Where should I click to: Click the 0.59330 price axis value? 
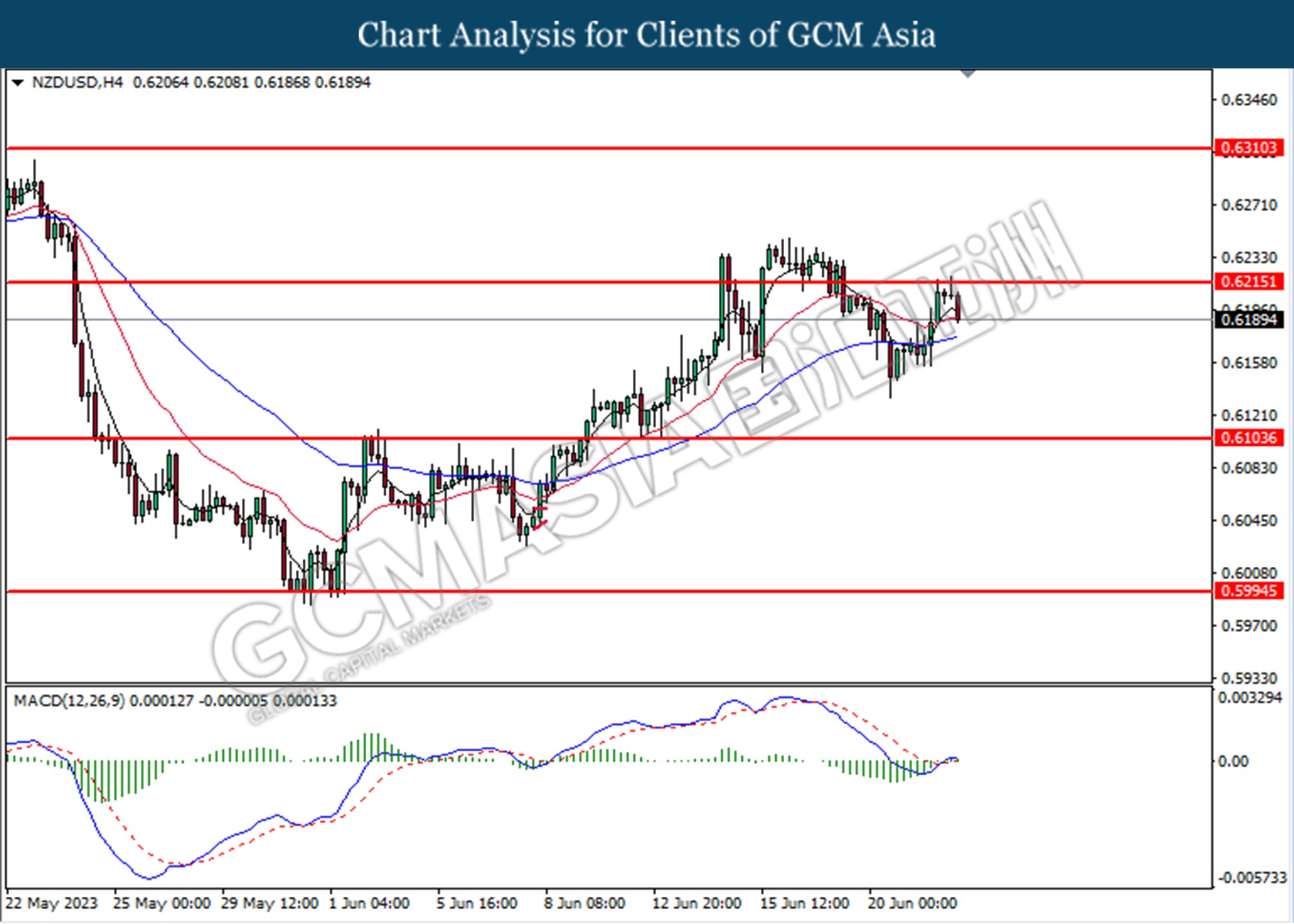1249,678
